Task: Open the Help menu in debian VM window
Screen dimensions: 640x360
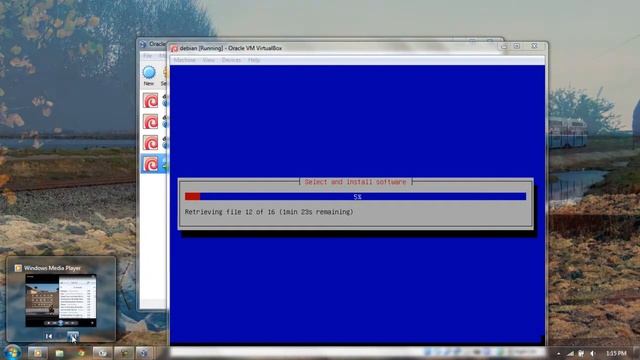Action: [254, 60]
